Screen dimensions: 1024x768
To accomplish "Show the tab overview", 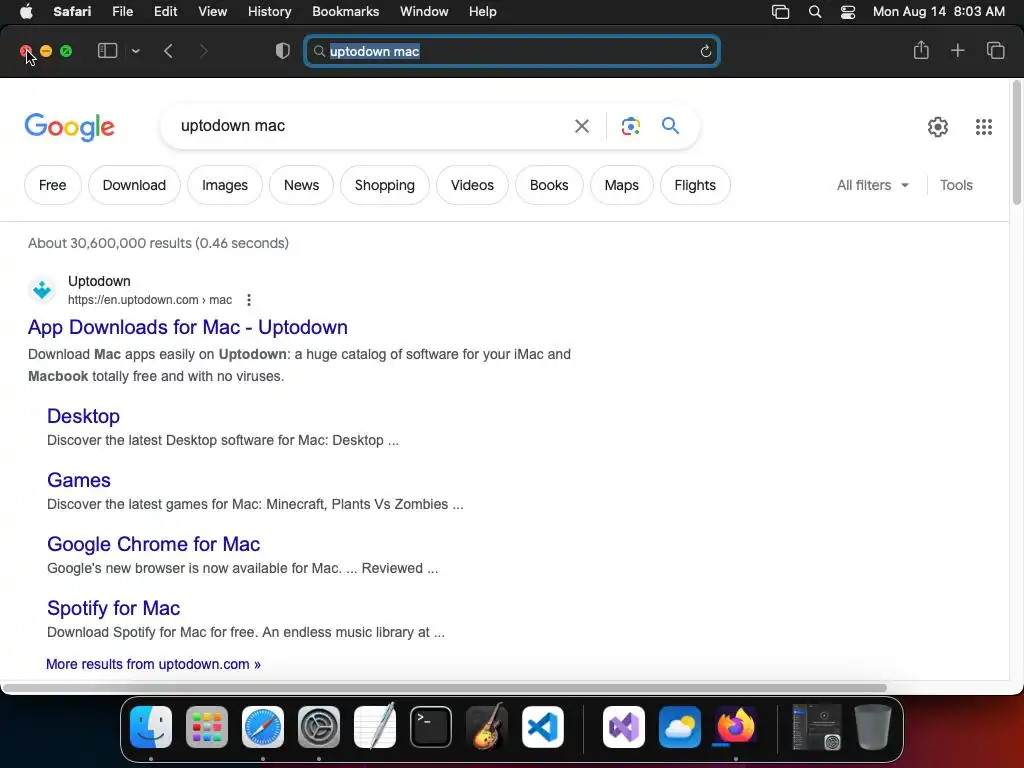I will 995,50.
